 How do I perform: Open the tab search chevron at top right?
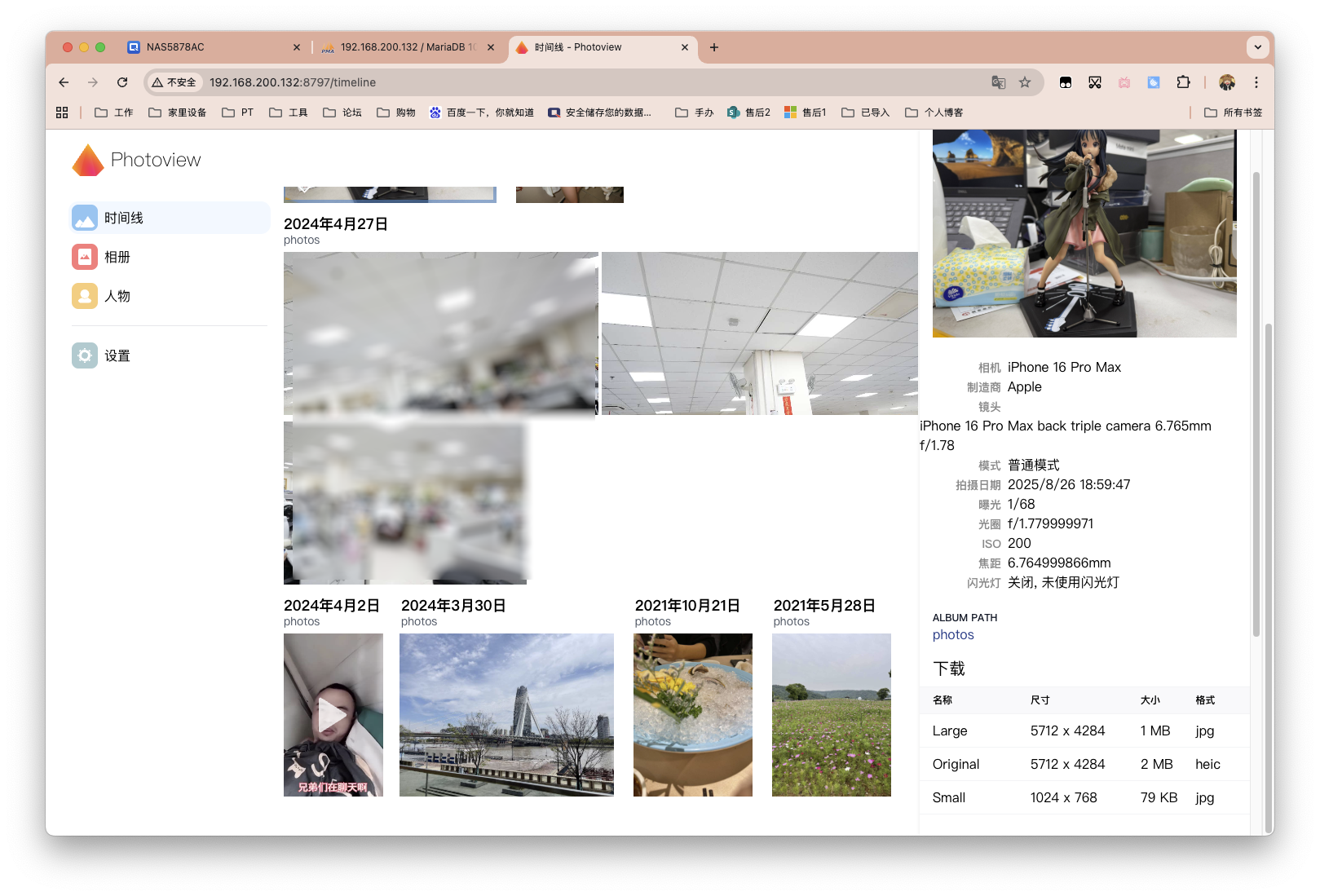(x=1258, y=46)
